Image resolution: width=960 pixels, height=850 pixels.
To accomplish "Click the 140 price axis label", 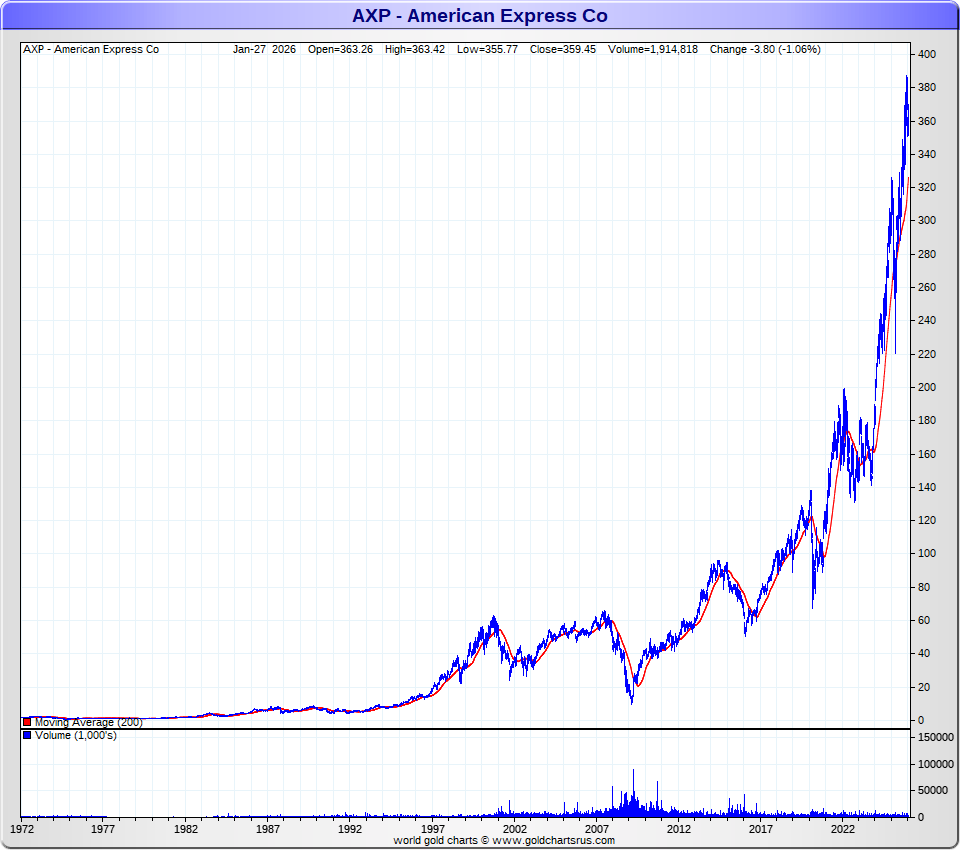I will 927,487.
